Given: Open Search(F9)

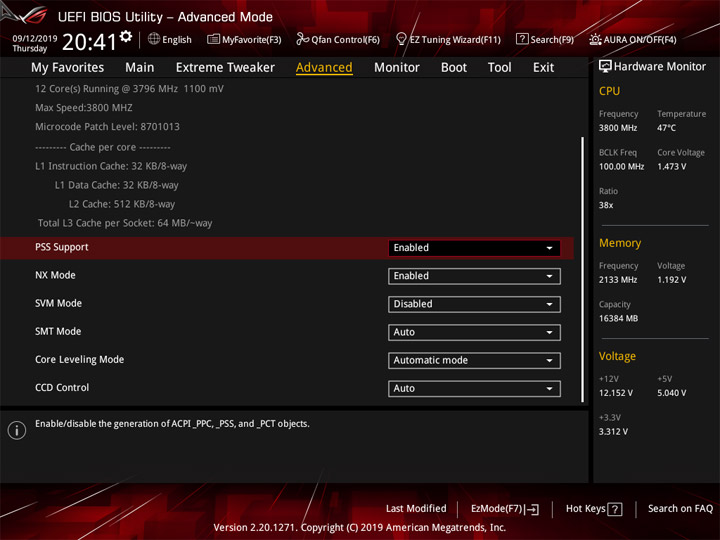Looking at the screenshot, I should click(545, 39).
